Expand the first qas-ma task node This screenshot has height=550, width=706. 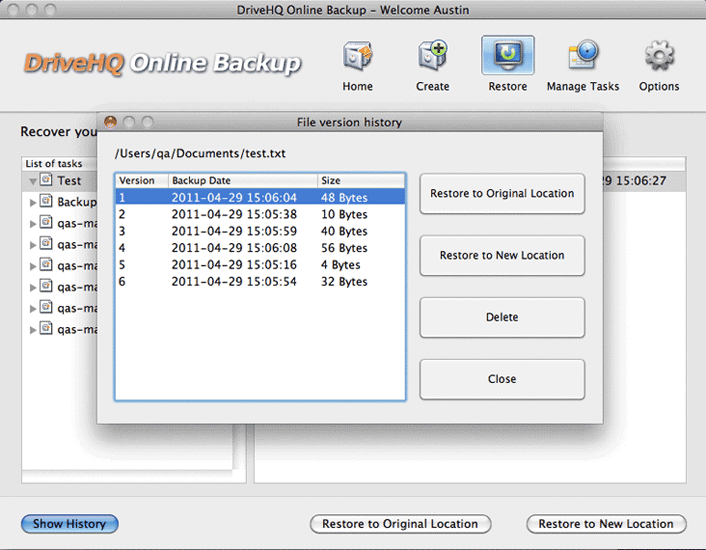pos(33,223)
